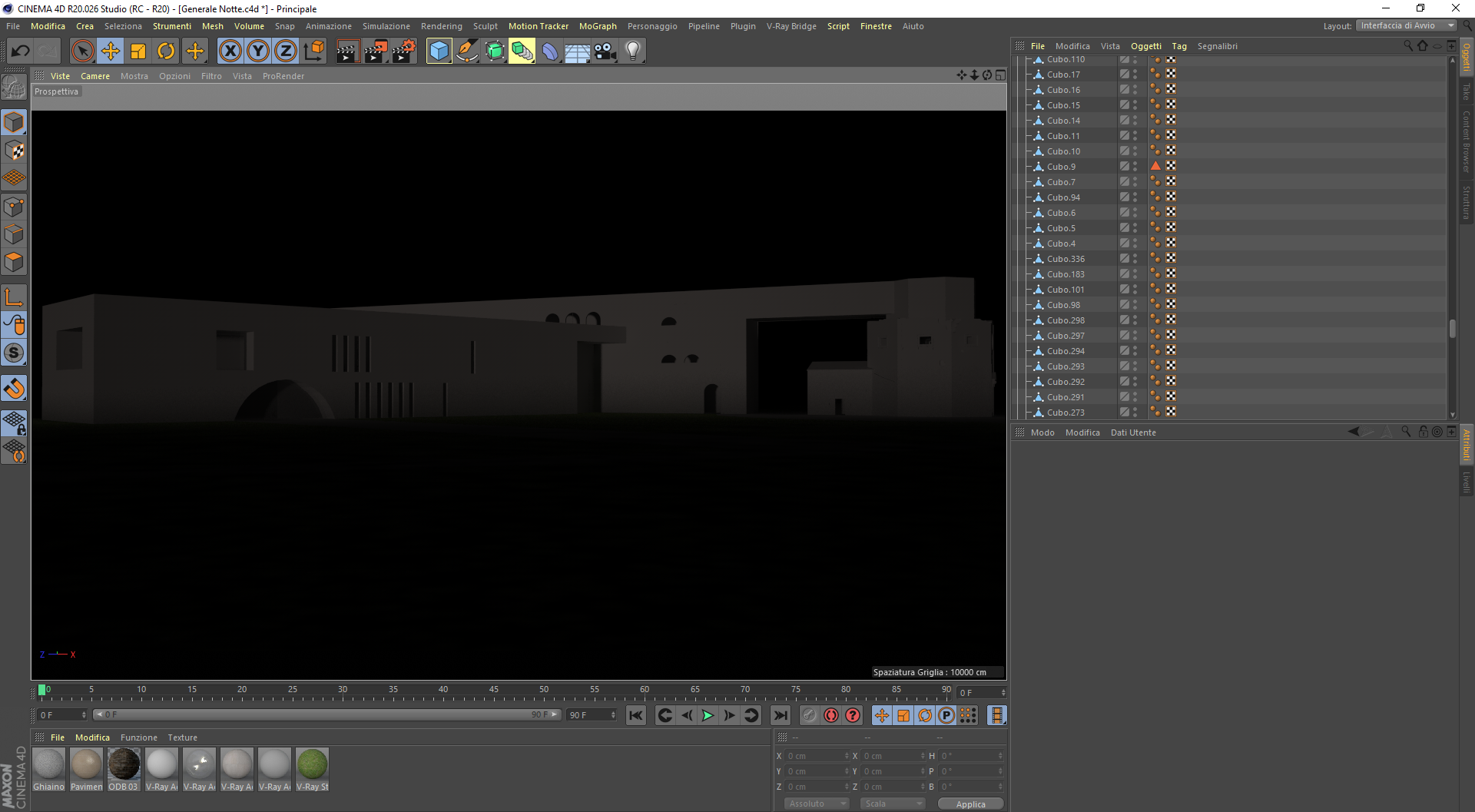This screenshot has height=812, width=1475.
Task: Open the Strumenti menu
Action: 172,26
